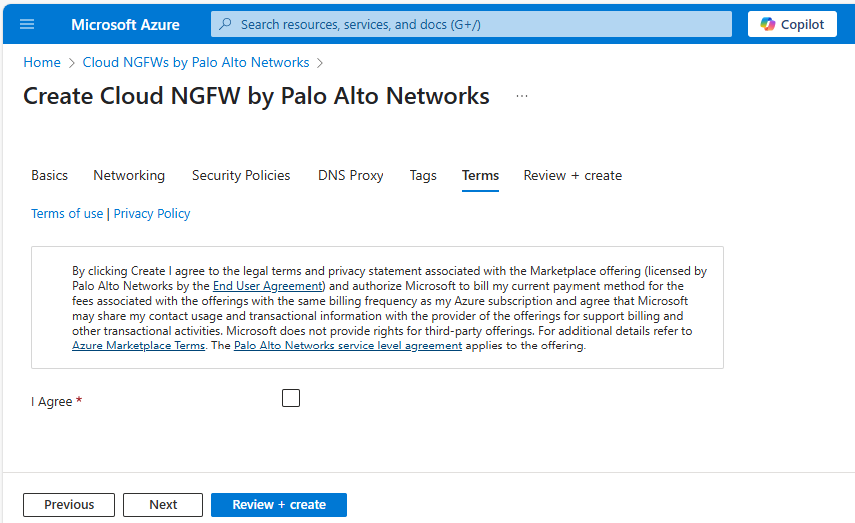855x523 pixels.
Task: Open the End User Agreement link
Action: pos(267,285)
